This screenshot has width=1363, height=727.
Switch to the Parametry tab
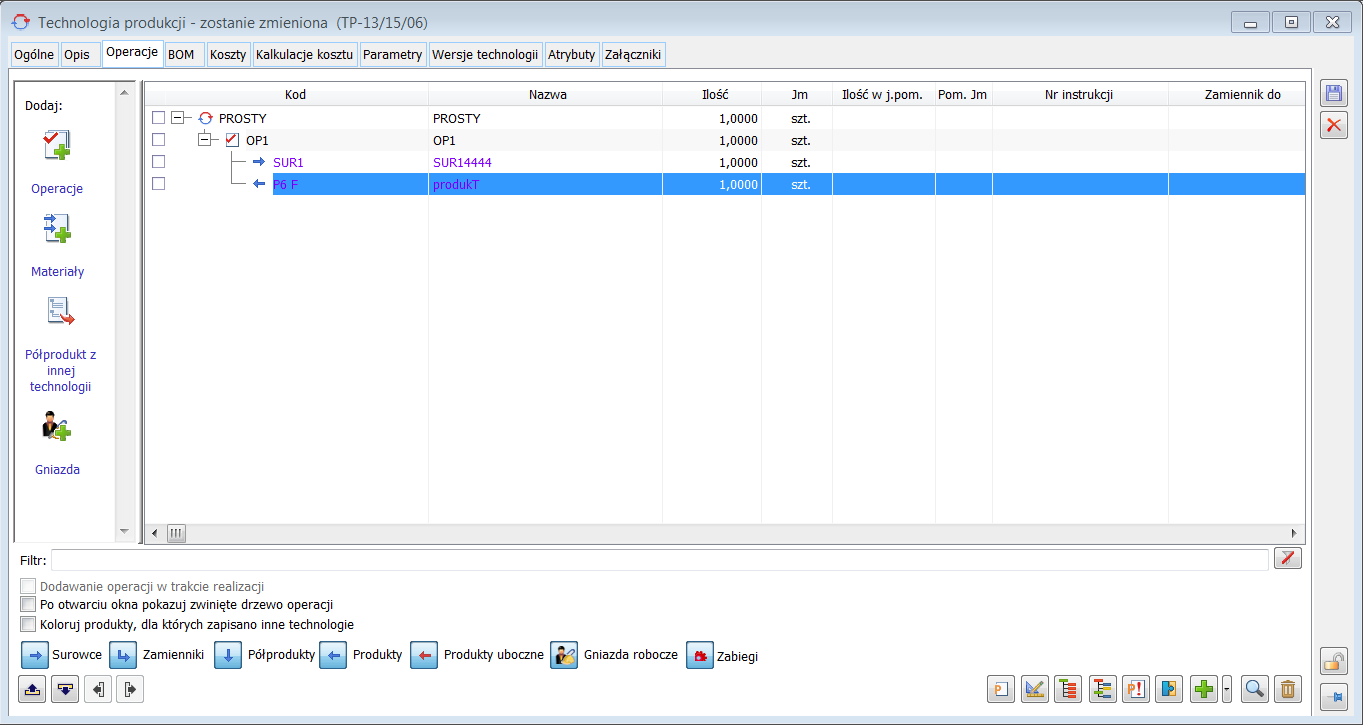393,55
